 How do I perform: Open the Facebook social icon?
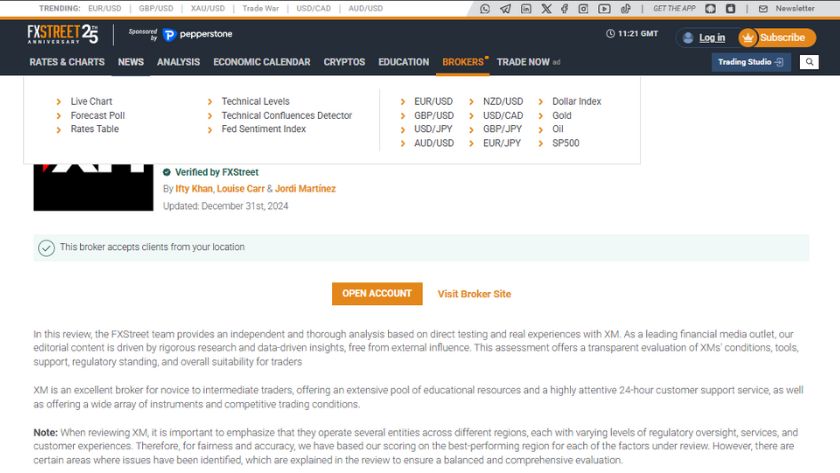[x=565, y=9]
